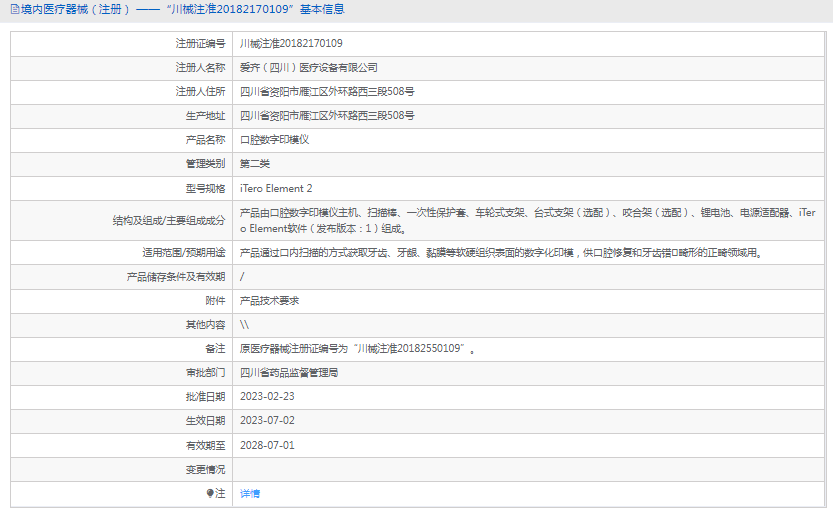Click approval date 2023-02-23
This screenshot has height=513, width=833.
(267, 396)
